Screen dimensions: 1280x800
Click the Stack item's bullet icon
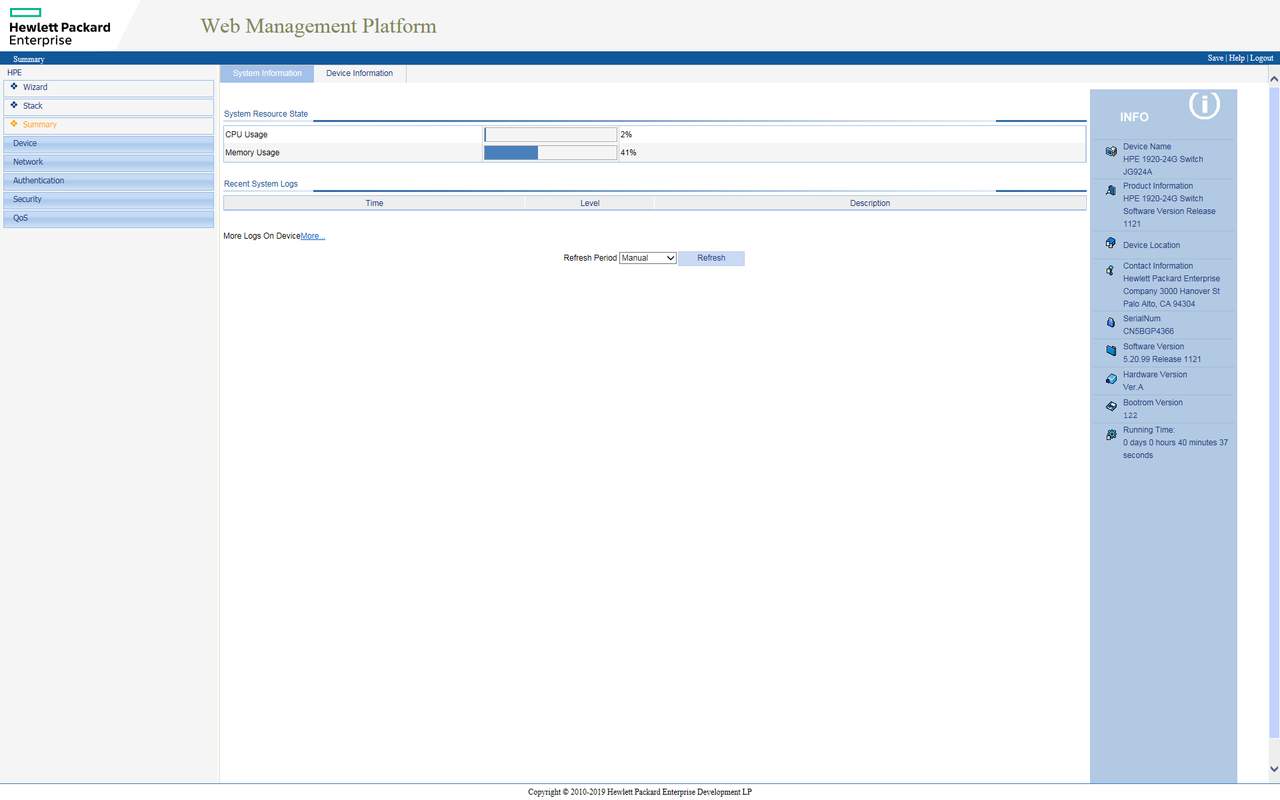coord(14,105)
